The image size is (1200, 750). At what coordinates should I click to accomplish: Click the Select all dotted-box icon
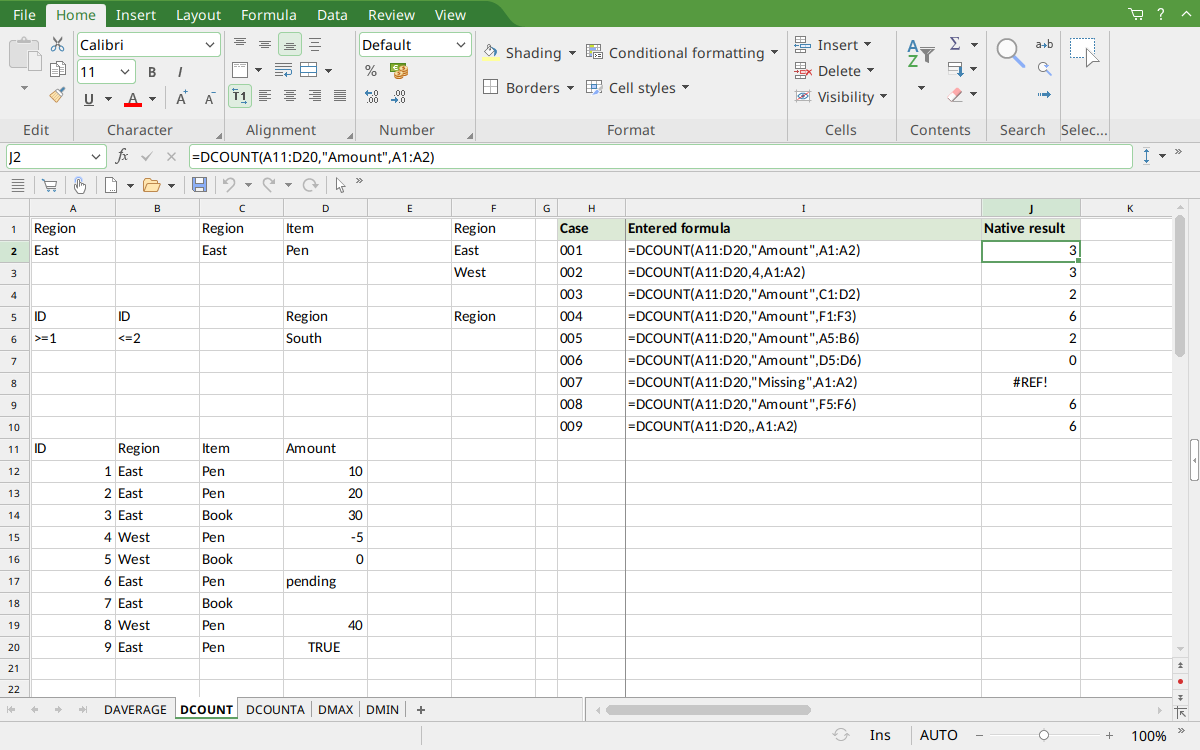(1084, 52)
